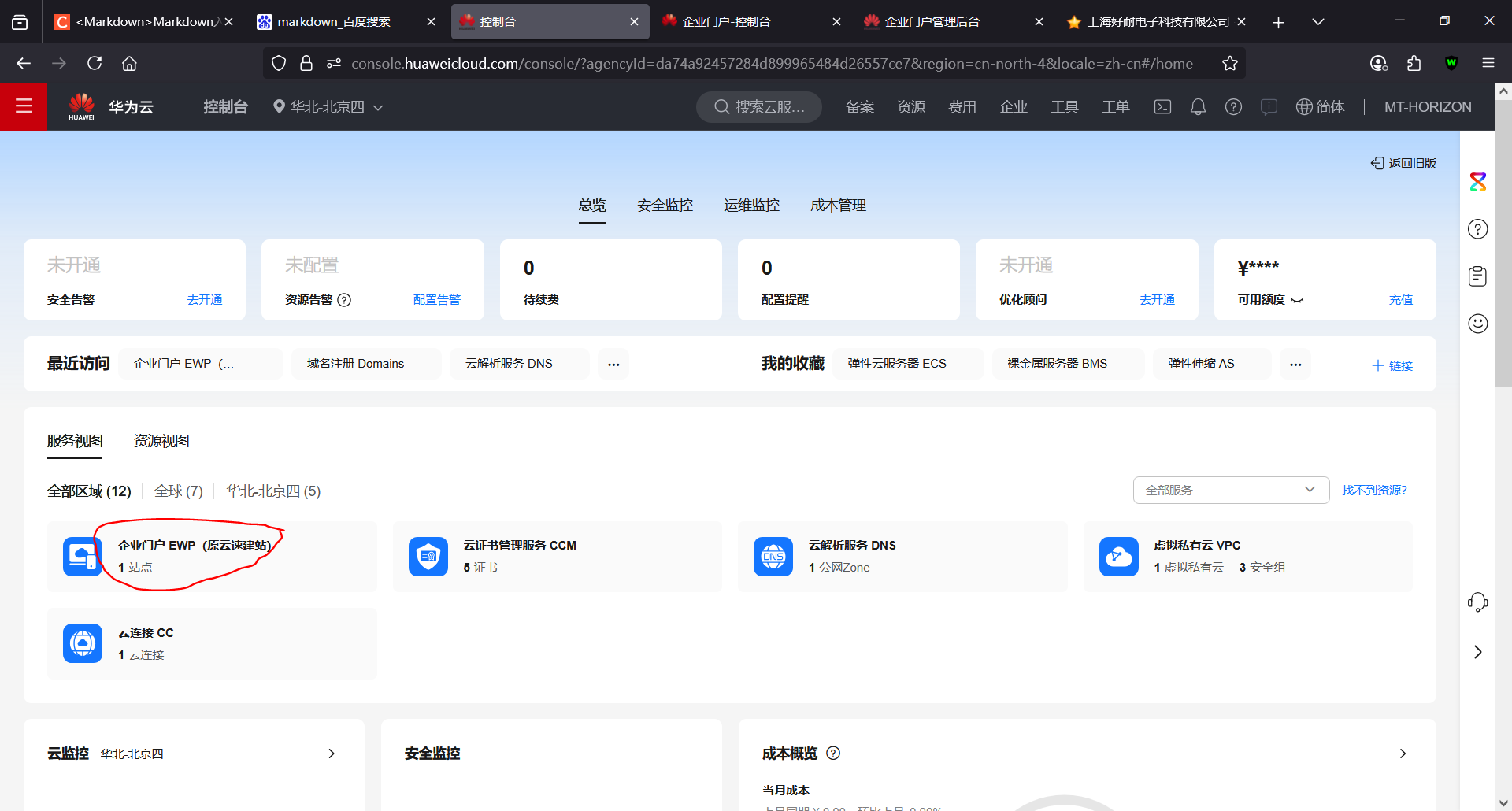Open the sidebar clipboard icon

tap(1478, 276)
